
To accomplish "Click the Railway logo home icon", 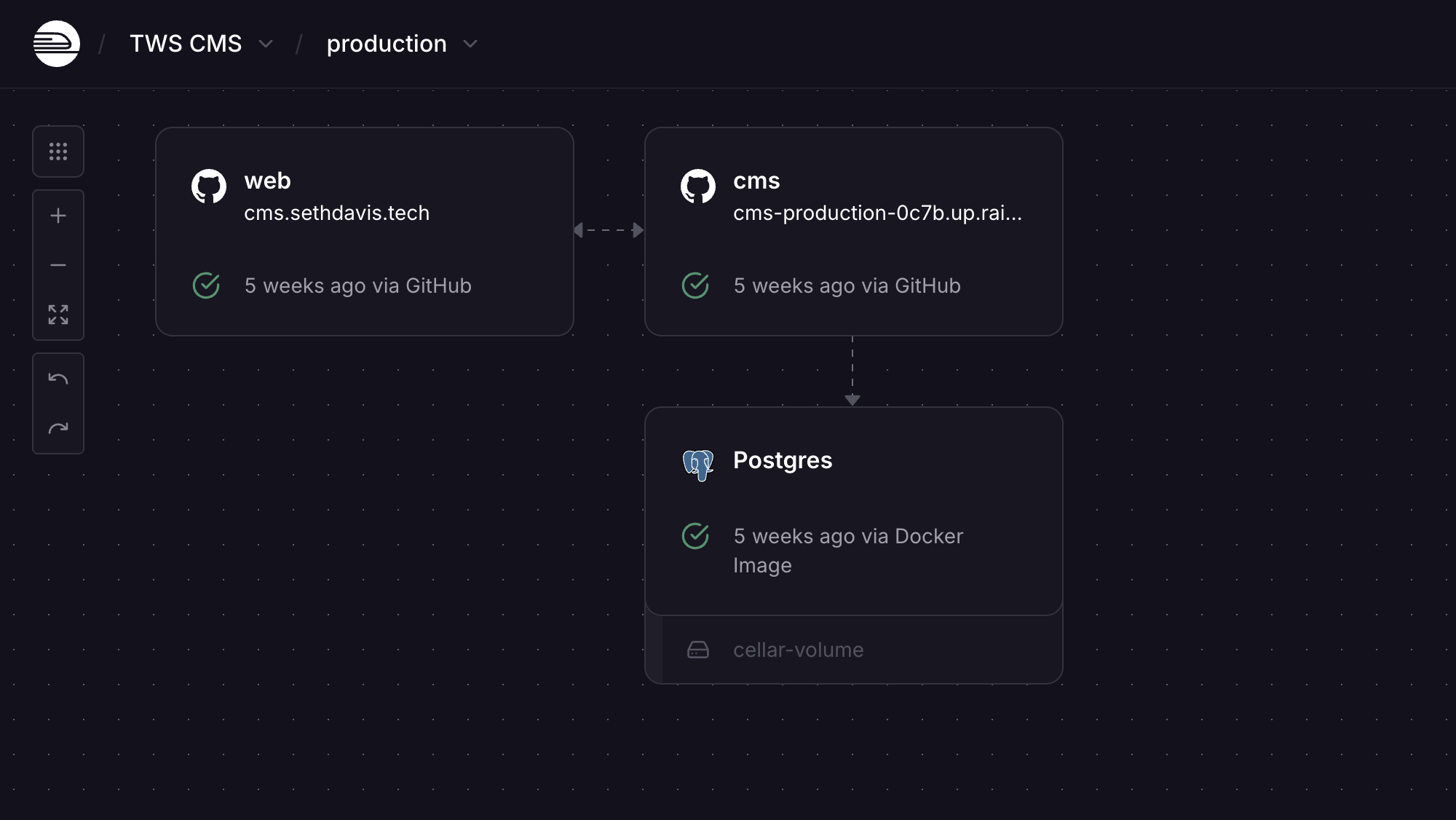I will click(57, 44).
